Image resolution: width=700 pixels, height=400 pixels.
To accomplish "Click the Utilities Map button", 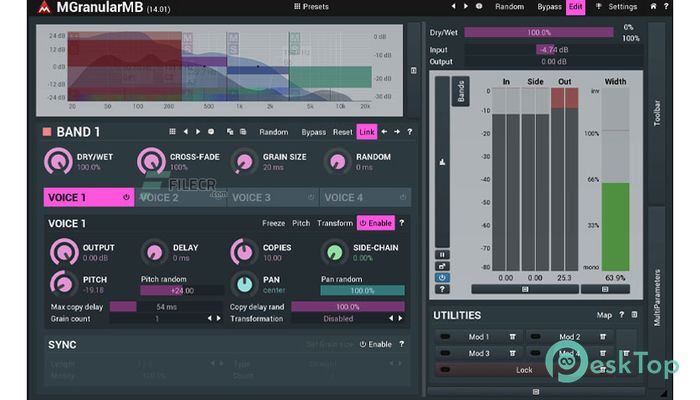I will 604,315.
